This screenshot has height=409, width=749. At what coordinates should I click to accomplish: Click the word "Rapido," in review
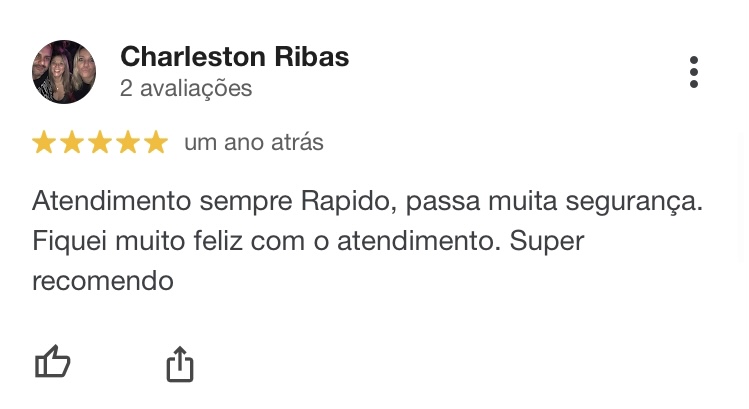(x=349, y=202)
